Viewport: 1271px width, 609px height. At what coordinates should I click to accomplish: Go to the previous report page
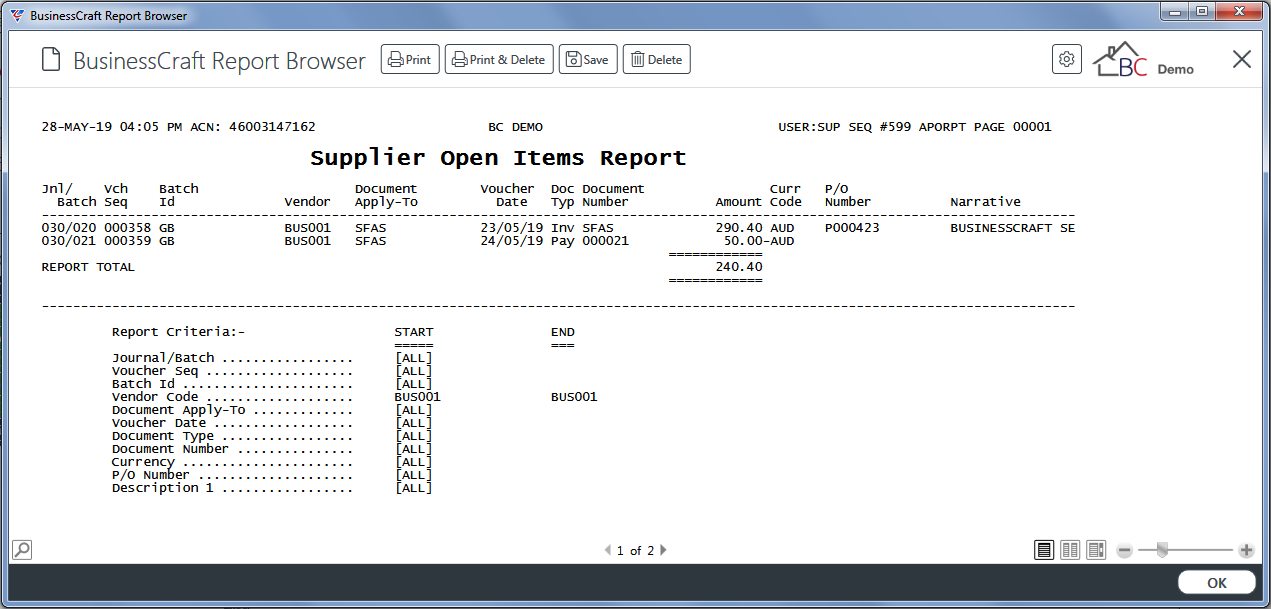607,550
